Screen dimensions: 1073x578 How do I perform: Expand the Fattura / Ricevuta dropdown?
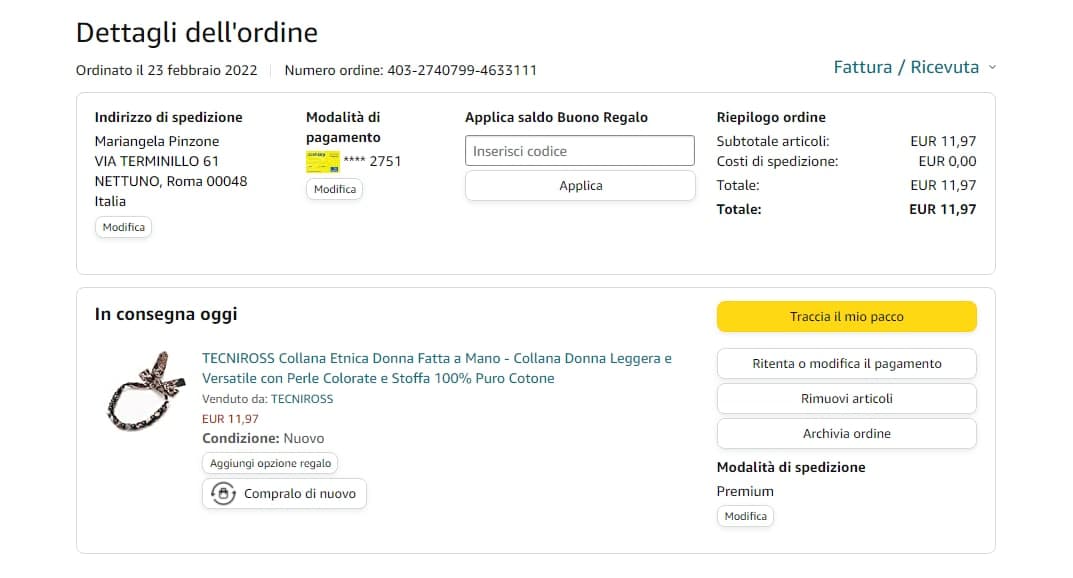[x=906, y=67]
